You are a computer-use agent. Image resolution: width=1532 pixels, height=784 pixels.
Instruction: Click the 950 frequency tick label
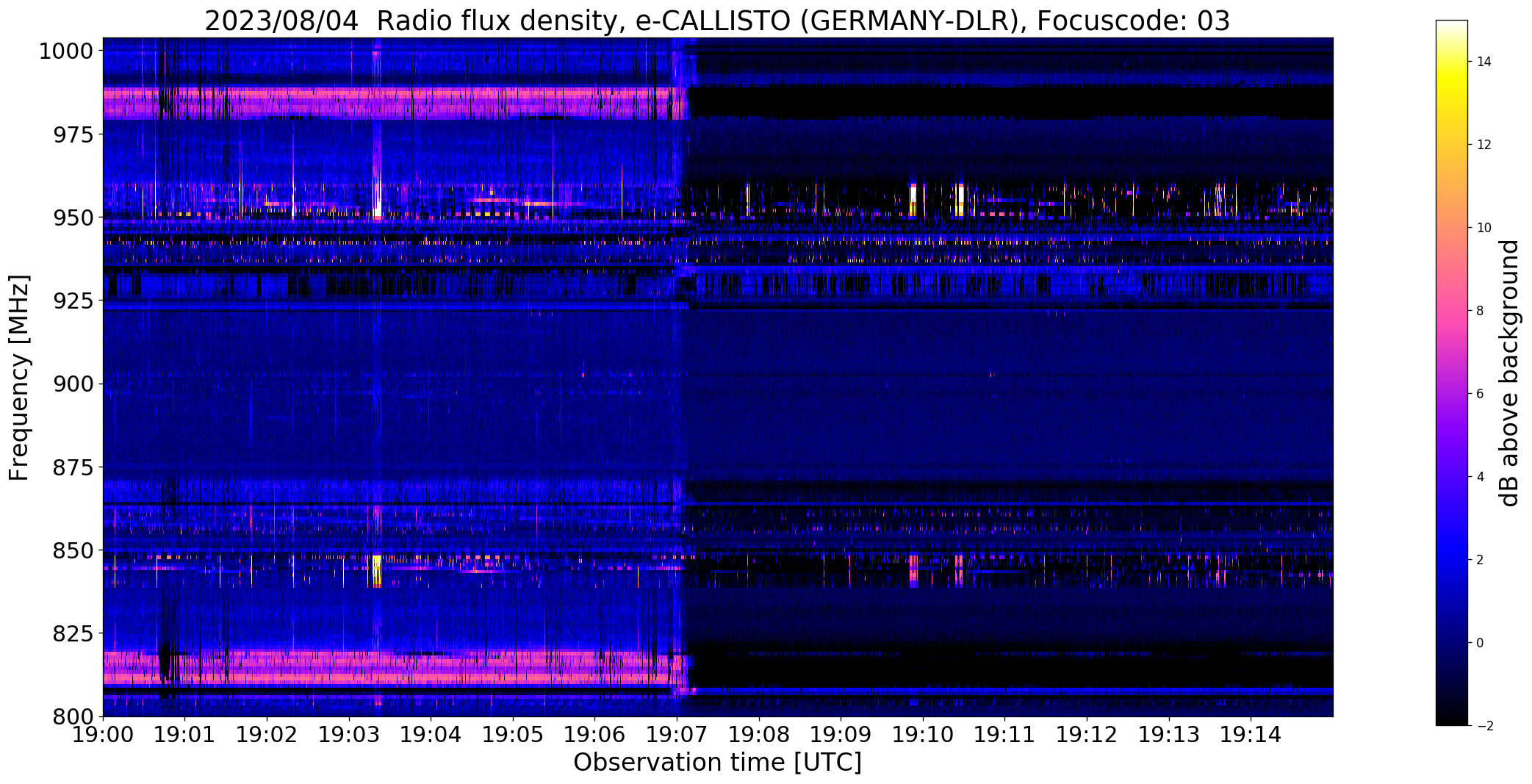pos(73,217)
